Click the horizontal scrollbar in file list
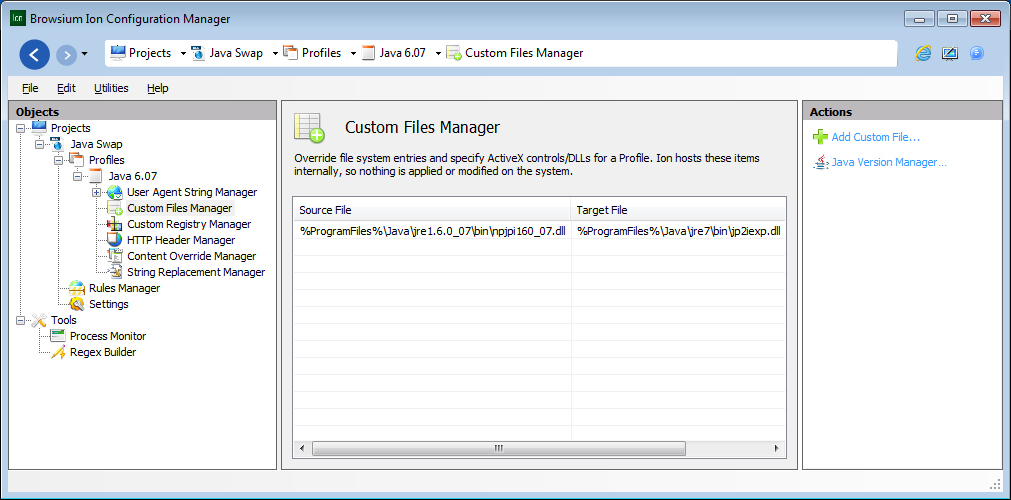 tap(497, 449)
